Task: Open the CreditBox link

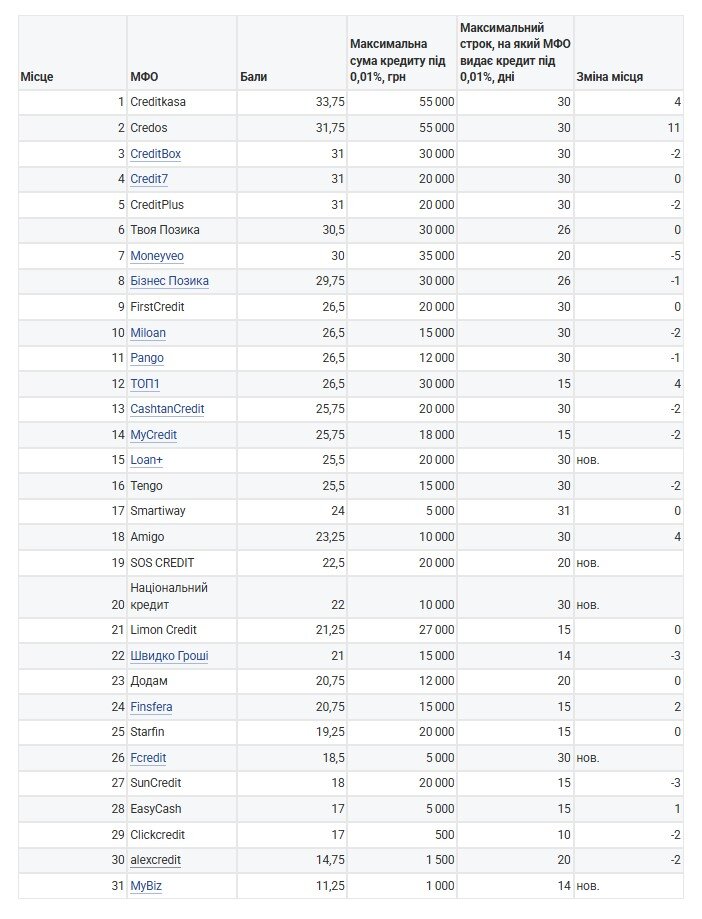Action: pos(155,154)
